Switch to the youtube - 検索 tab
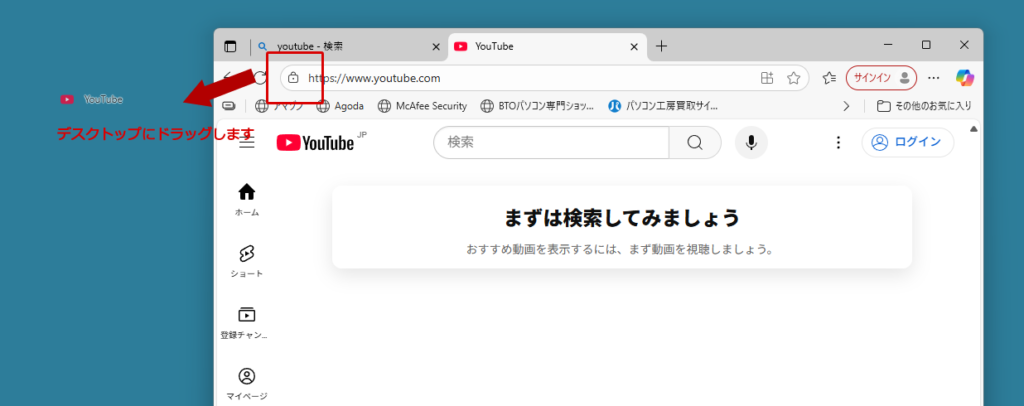 pyautogui.click(x=351, y=46)
